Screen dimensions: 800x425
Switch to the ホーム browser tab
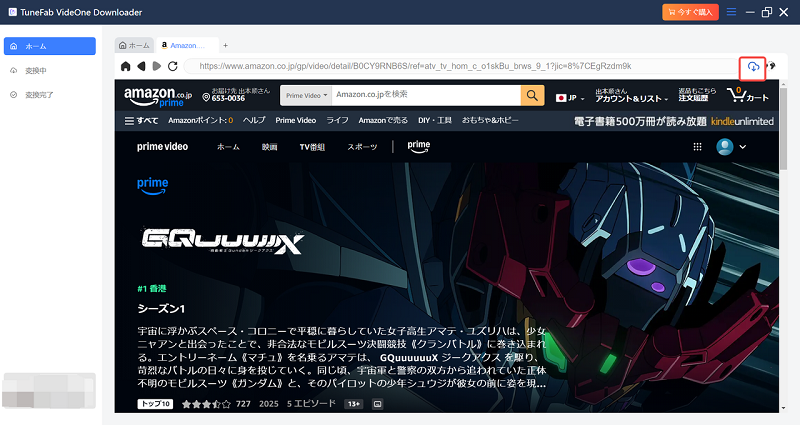134,45
